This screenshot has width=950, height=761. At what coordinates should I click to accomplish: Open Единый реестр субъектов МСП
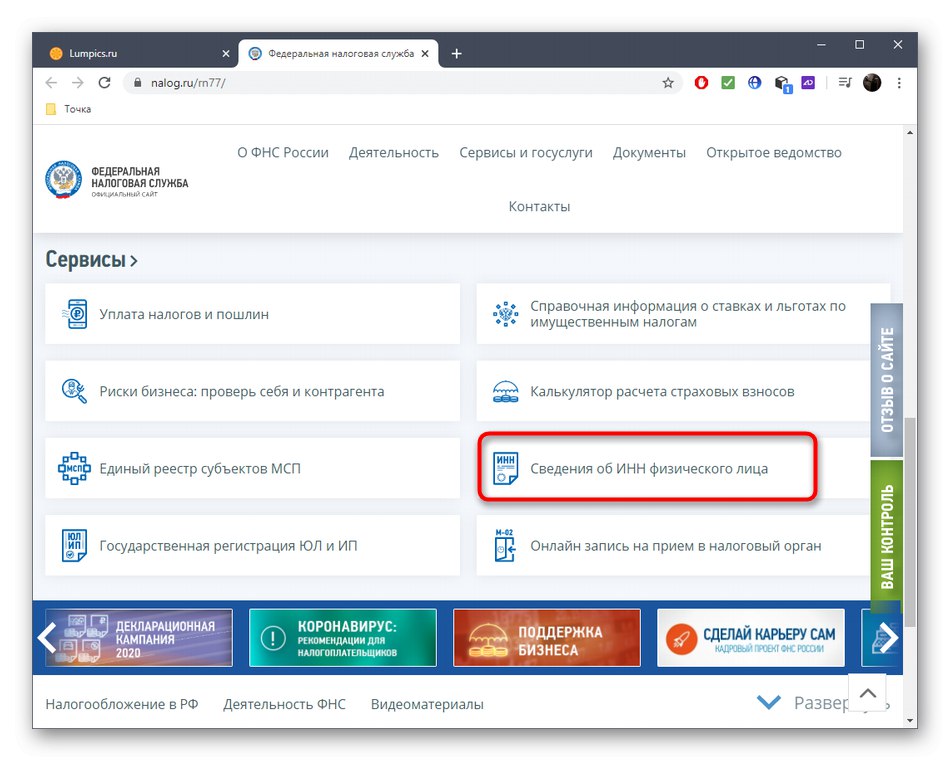tap(253, 468)
